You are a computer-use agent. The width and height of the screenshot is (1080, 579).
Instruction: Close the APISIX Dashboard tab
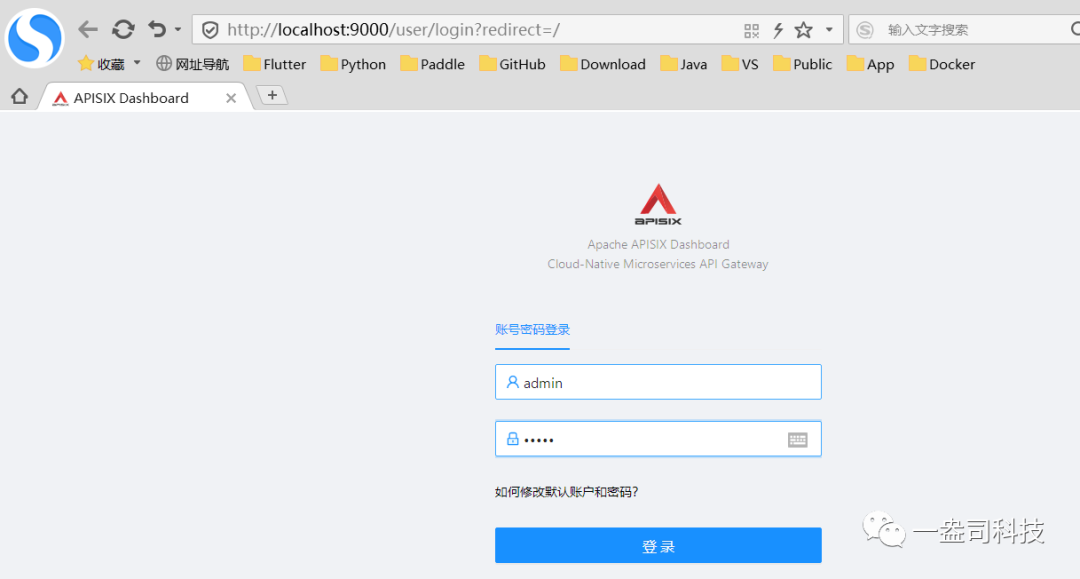231,98
